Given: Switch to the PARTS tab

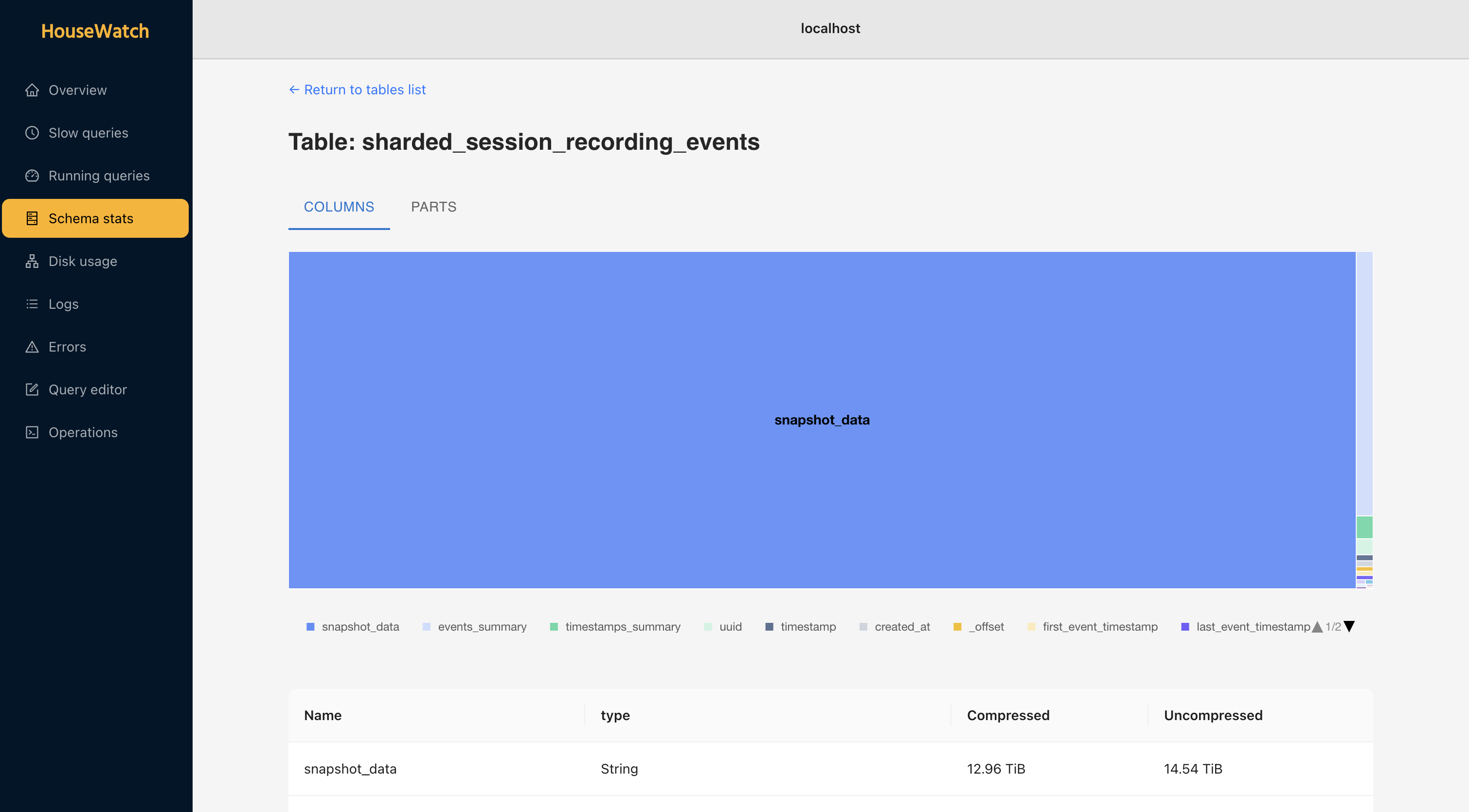Looking at the screenshot, I should point(433,207).
